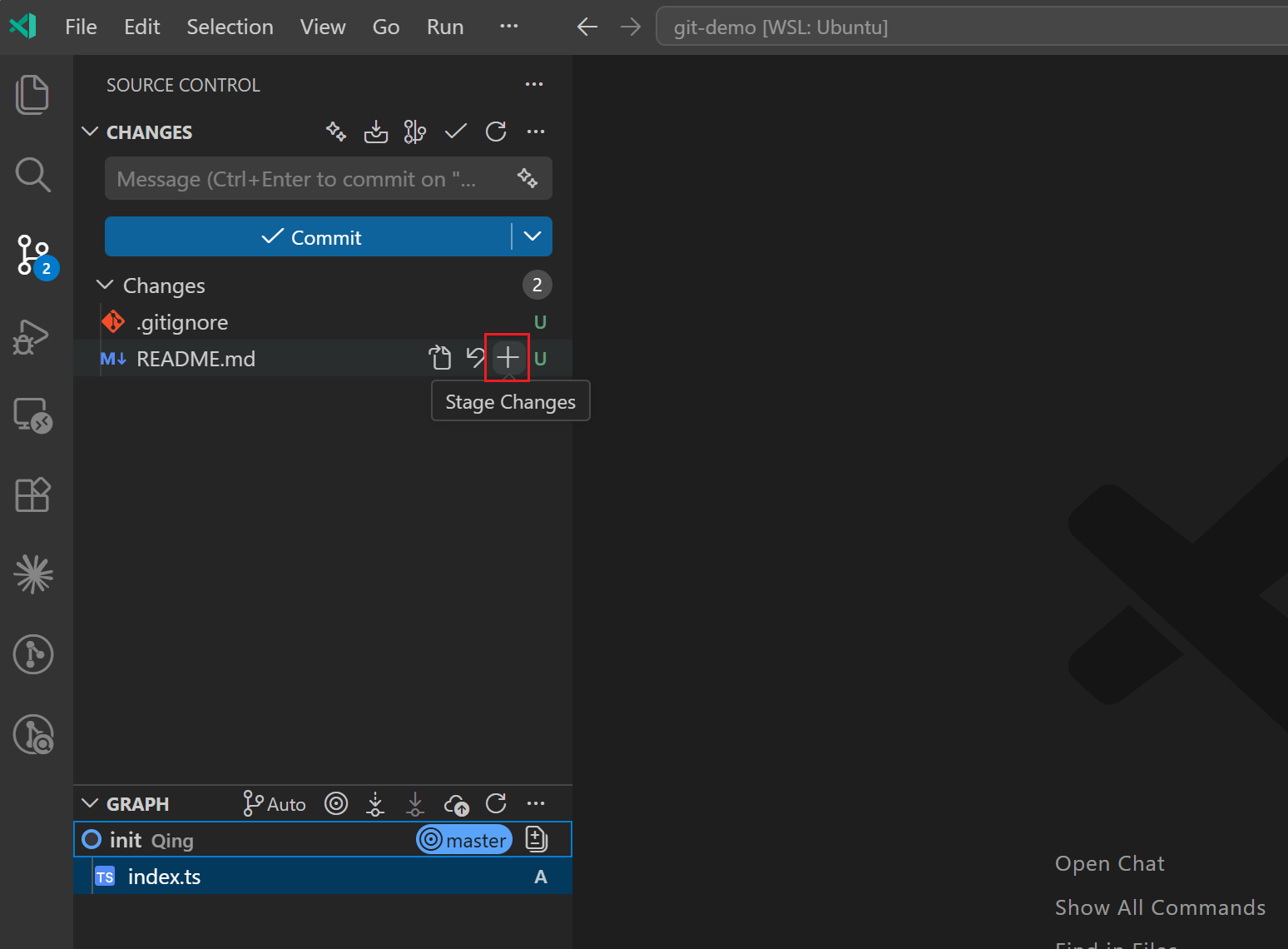1288x949 pixels.
Task: Open CHANGES section more actions ellipsis
Action: (536, 132)
